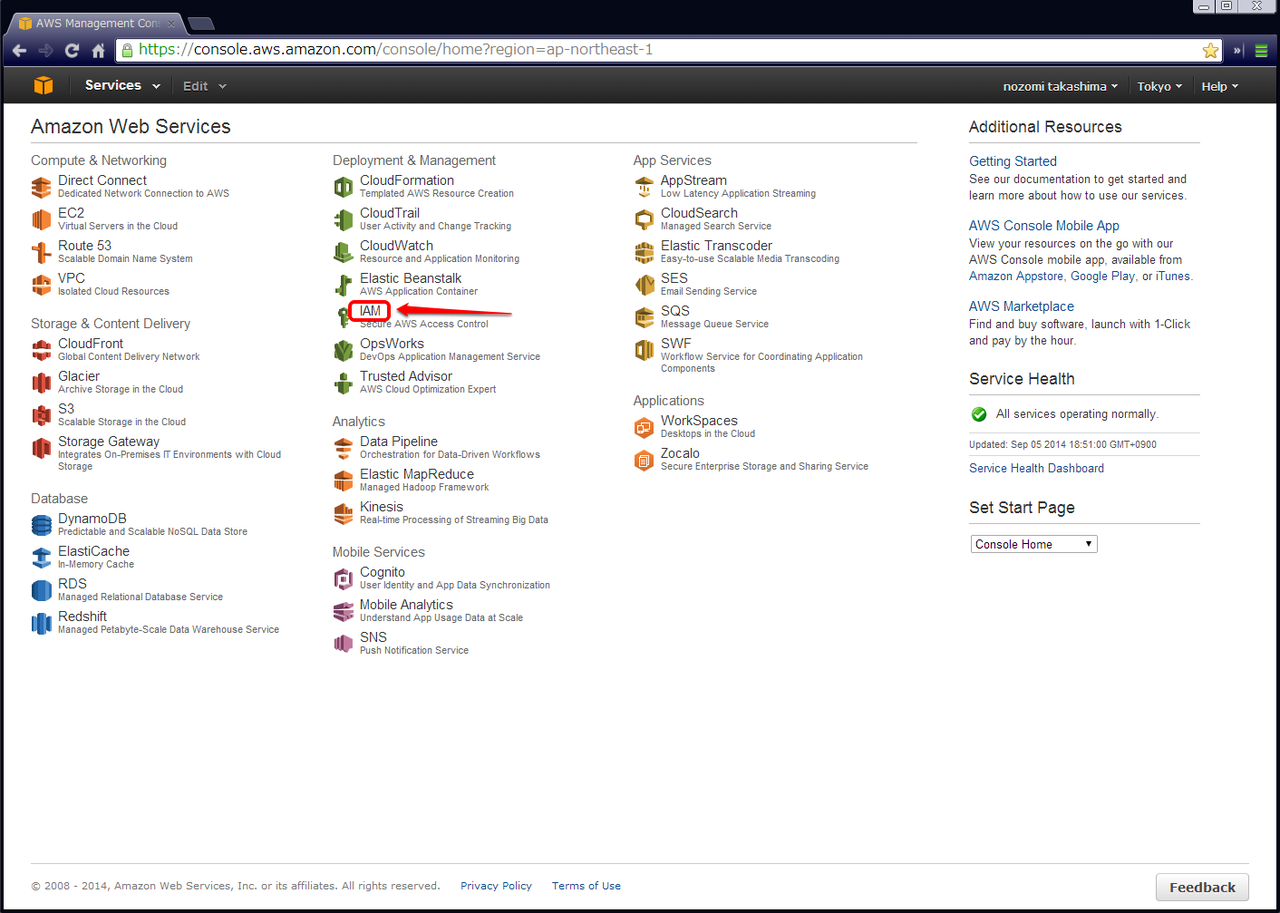Open the Kinesis icon
Viewport: 1280px width, 913px height.
pyautogui.click(x=343, y=513)
